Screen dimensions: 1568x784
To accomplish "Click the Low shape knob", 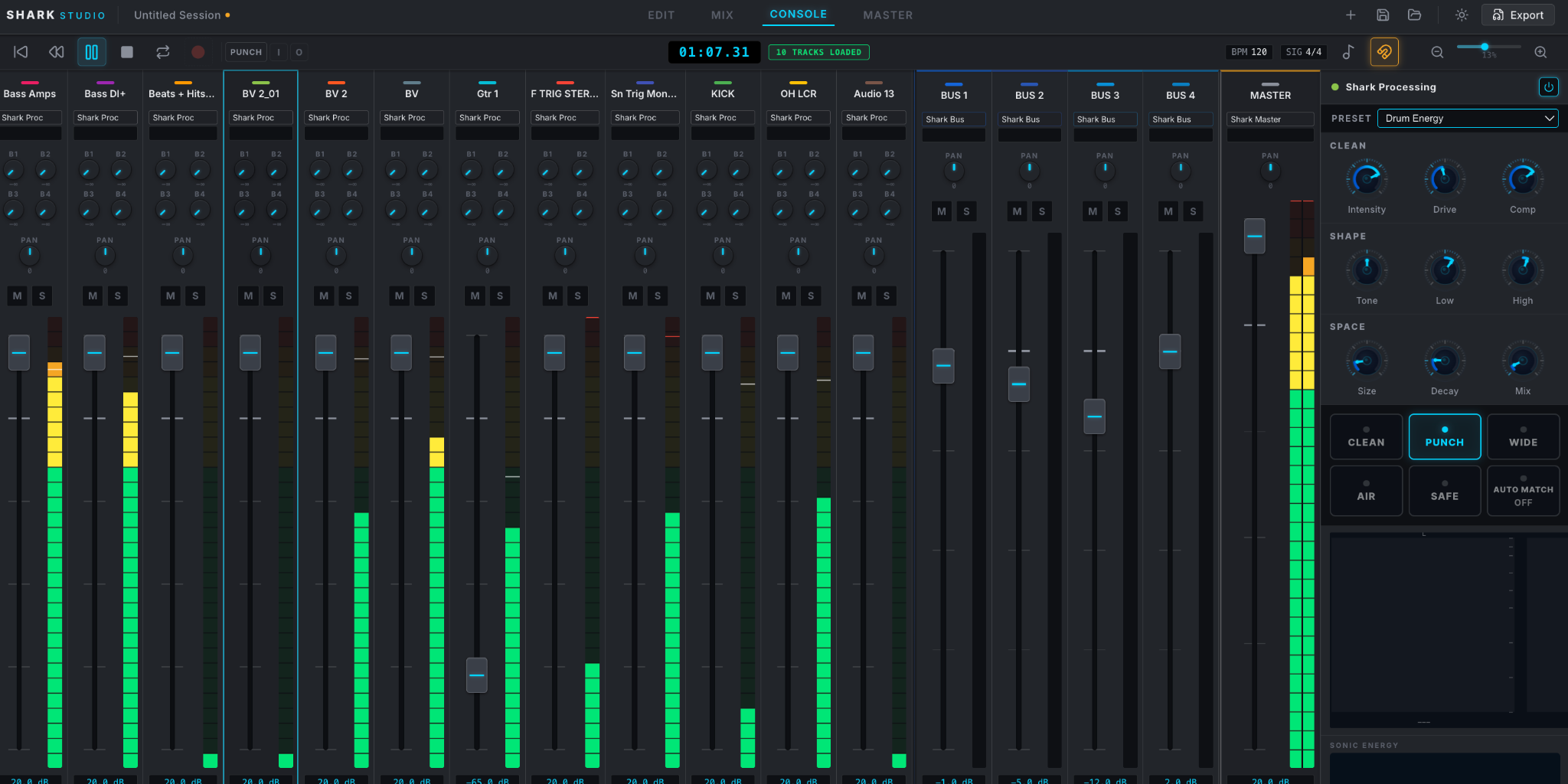I will 1445,269.
